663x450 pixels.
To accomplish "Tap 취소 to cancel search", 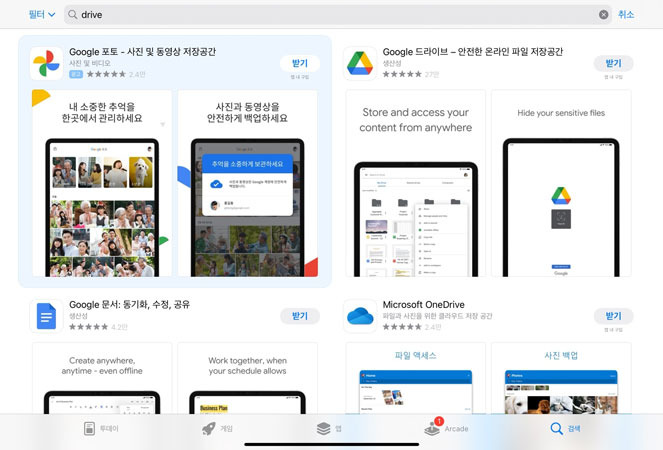I will click(x=626, y=14).
